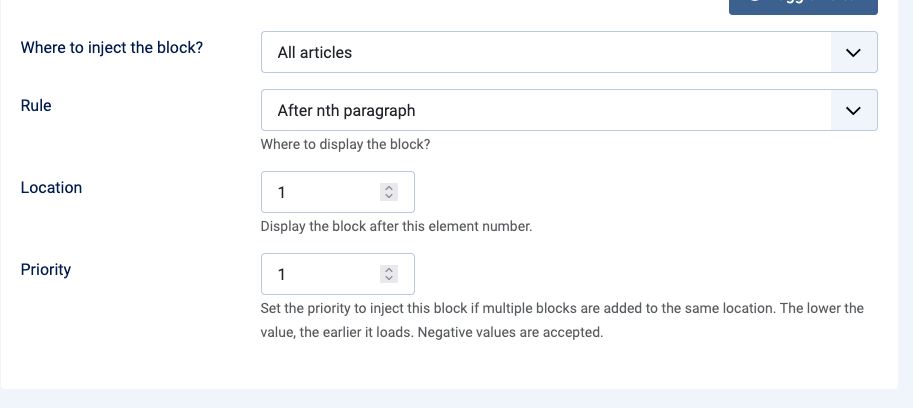Click the empty white panel area below Priority help
This screenshot has width=913, height=408.
(x=450, y=366)
